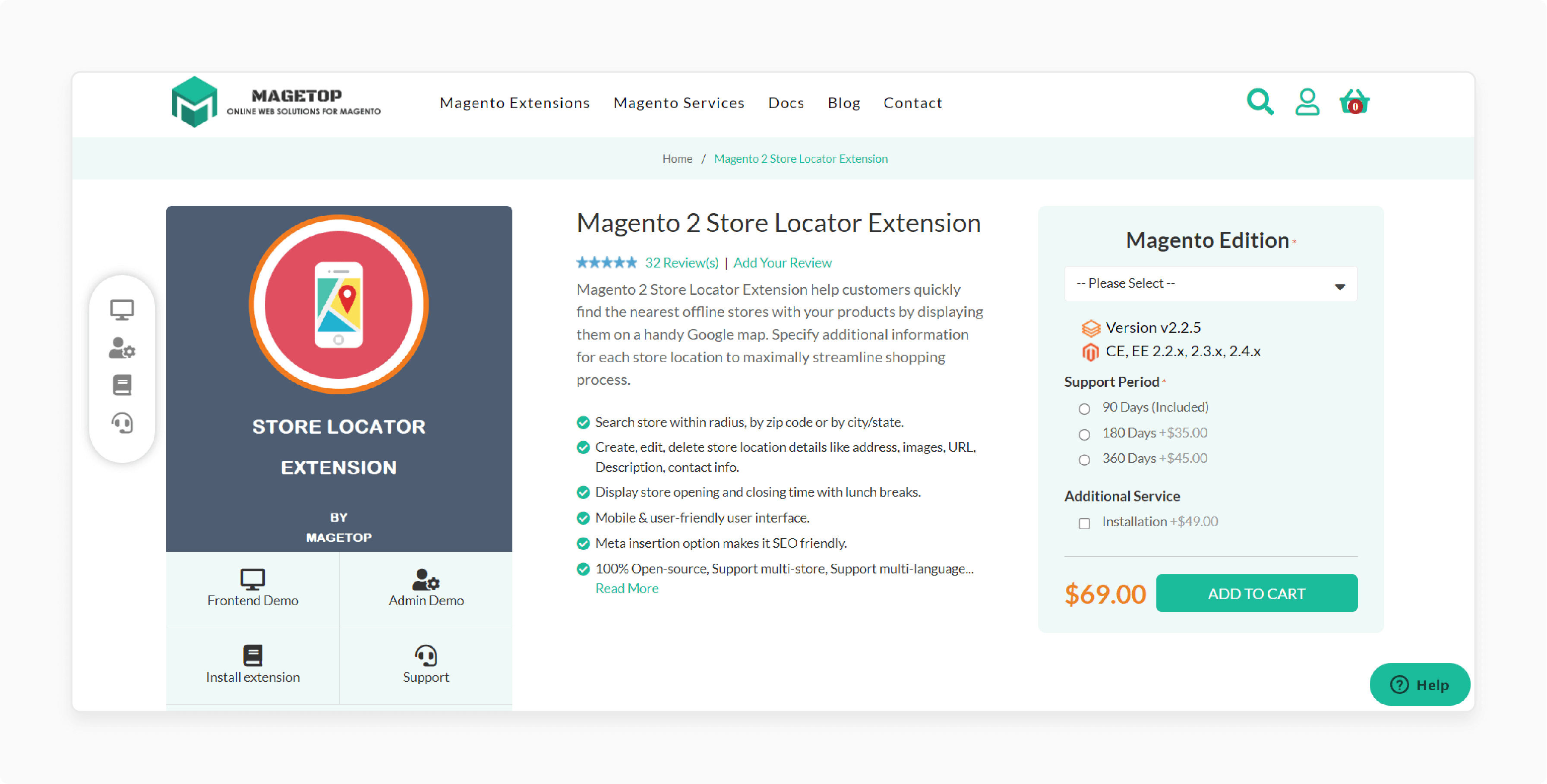Screen dimensions: 1547x784
Task: Open the user account icon
Action: (1307, 102)
